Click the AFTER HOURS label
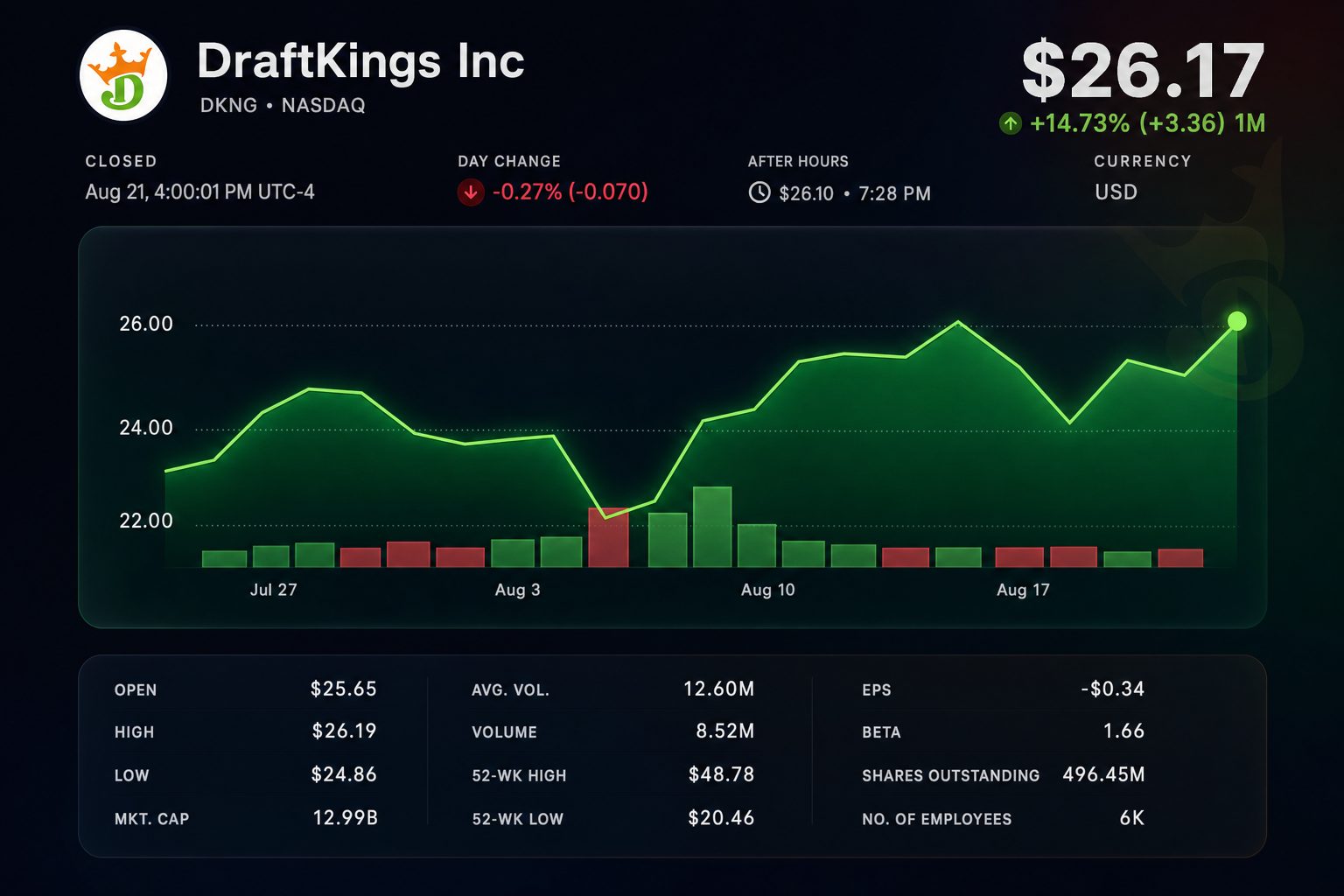The image size is (1344, 896). point(798,161)
